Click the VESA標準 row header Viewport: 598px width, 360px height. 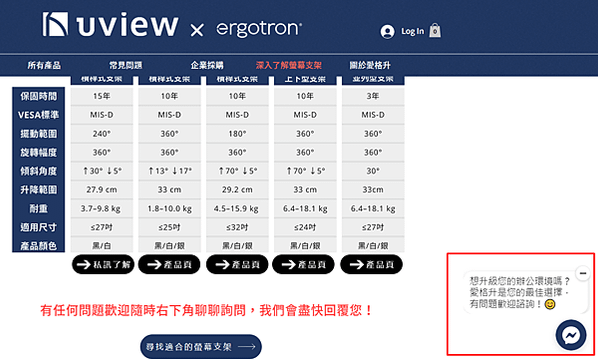pos(39,115)
